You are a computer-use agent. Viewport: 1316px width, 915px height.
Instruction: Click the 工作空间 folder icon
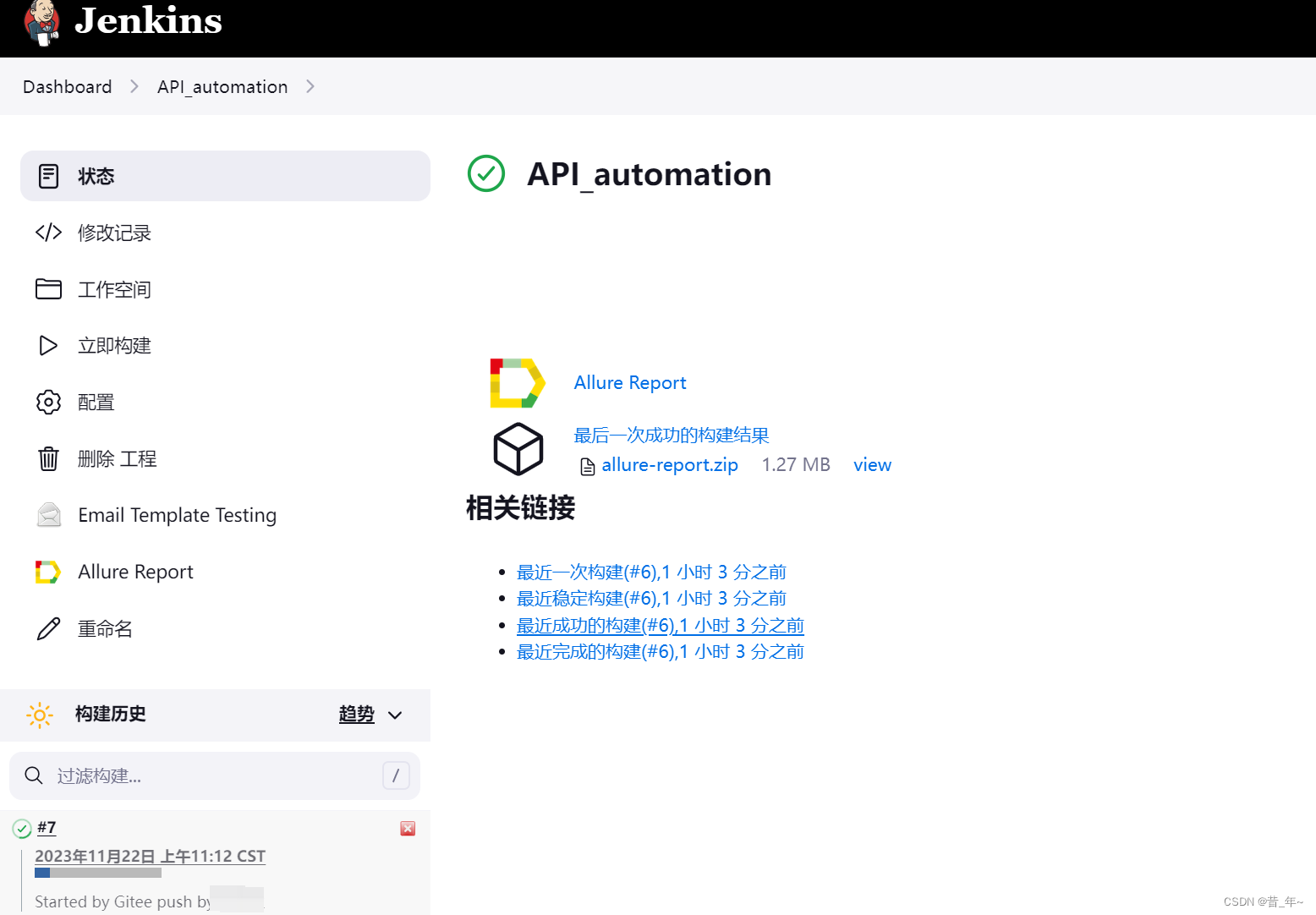[x=48, y=289]
